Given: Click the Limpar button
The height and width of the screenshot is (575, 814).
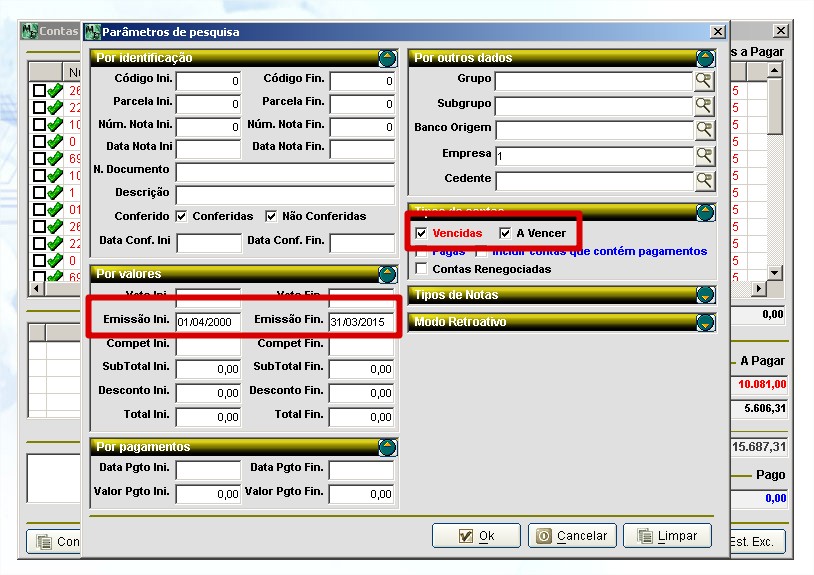Looking at the screenshot, I should [666, 536].
